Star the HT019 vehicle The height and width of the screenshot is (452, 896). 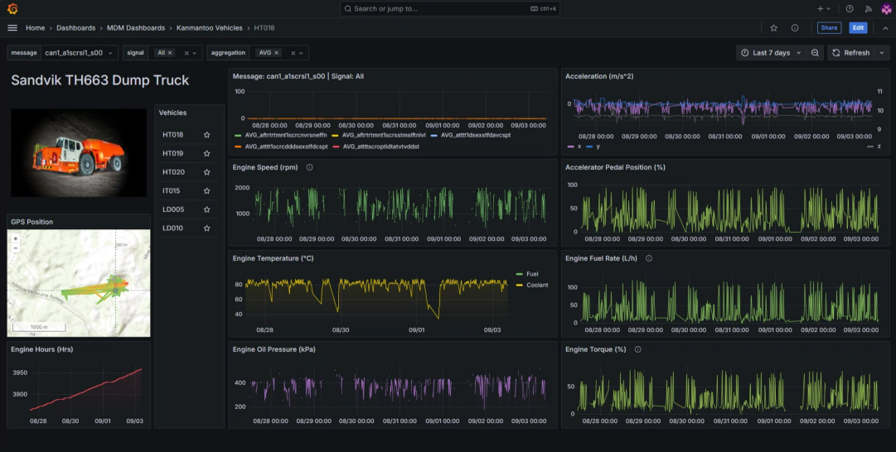click(206, 153)
